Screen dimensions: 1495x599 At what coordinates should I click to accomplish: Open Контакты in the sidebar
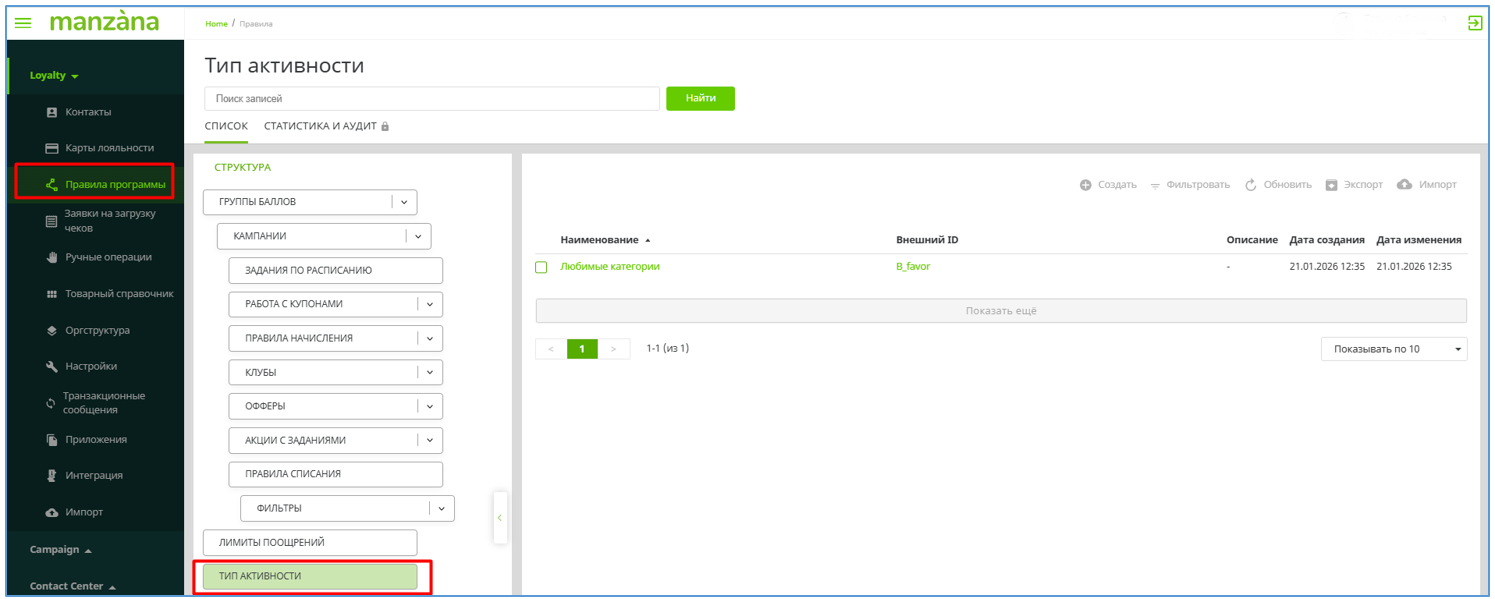pyautogui.click(x=88, y=112)
